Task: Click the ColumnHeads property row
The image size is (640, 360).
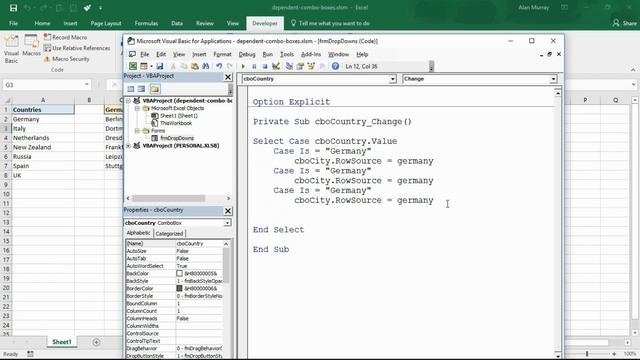Action: click(174, 318)
